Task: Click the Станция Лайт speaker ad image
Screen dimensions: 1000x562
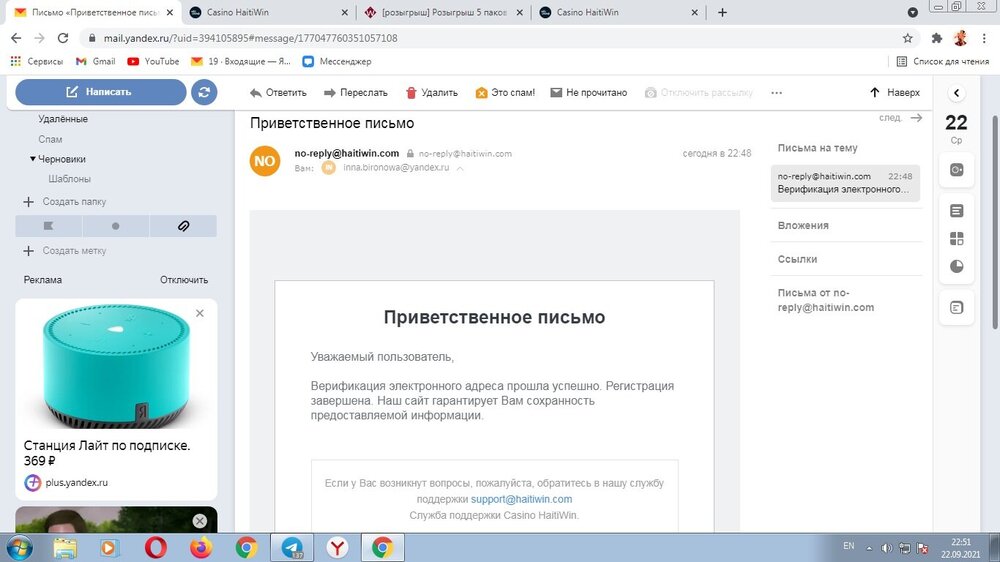Action: 116,366
